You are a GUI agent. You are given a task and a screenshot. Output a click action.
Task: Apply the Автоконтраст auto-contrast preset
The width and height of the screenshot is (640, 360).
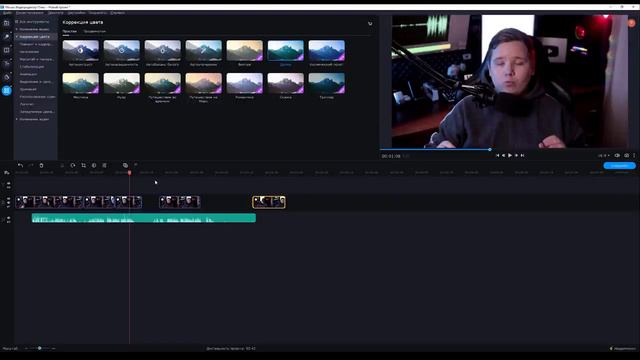80,51
